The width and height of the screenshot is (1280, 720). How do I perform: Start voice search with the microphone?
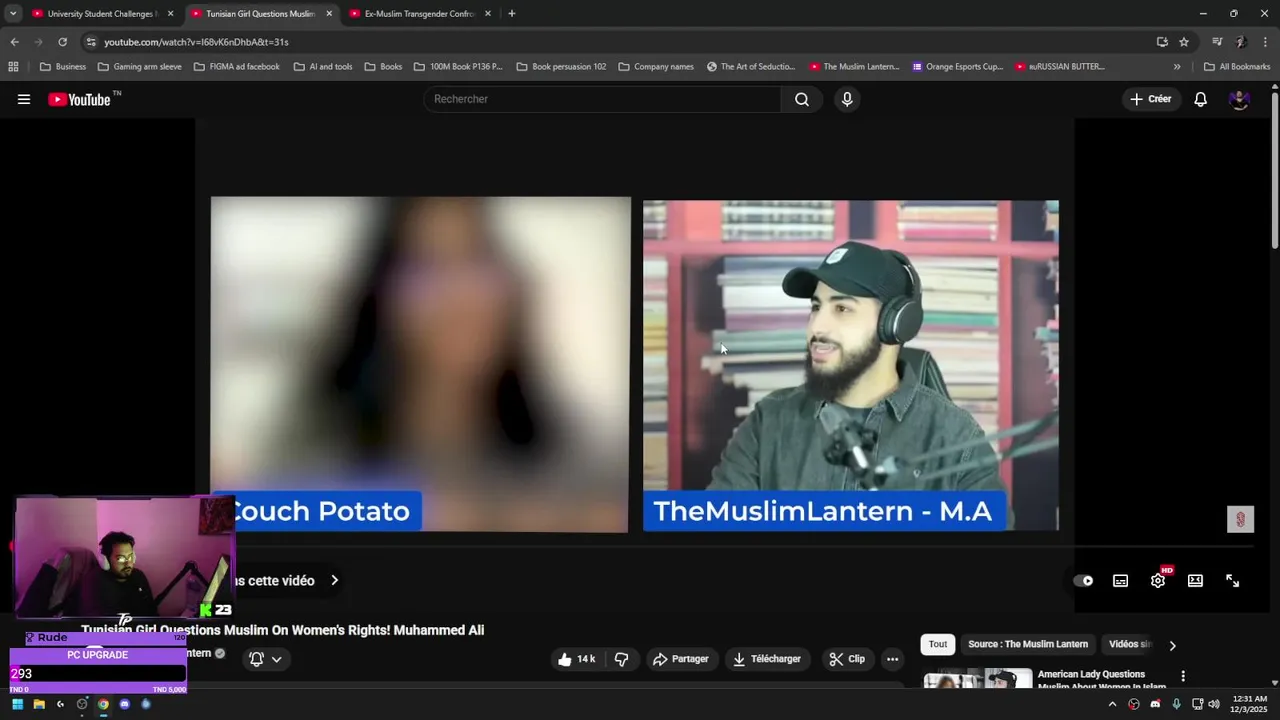[847, 99]
